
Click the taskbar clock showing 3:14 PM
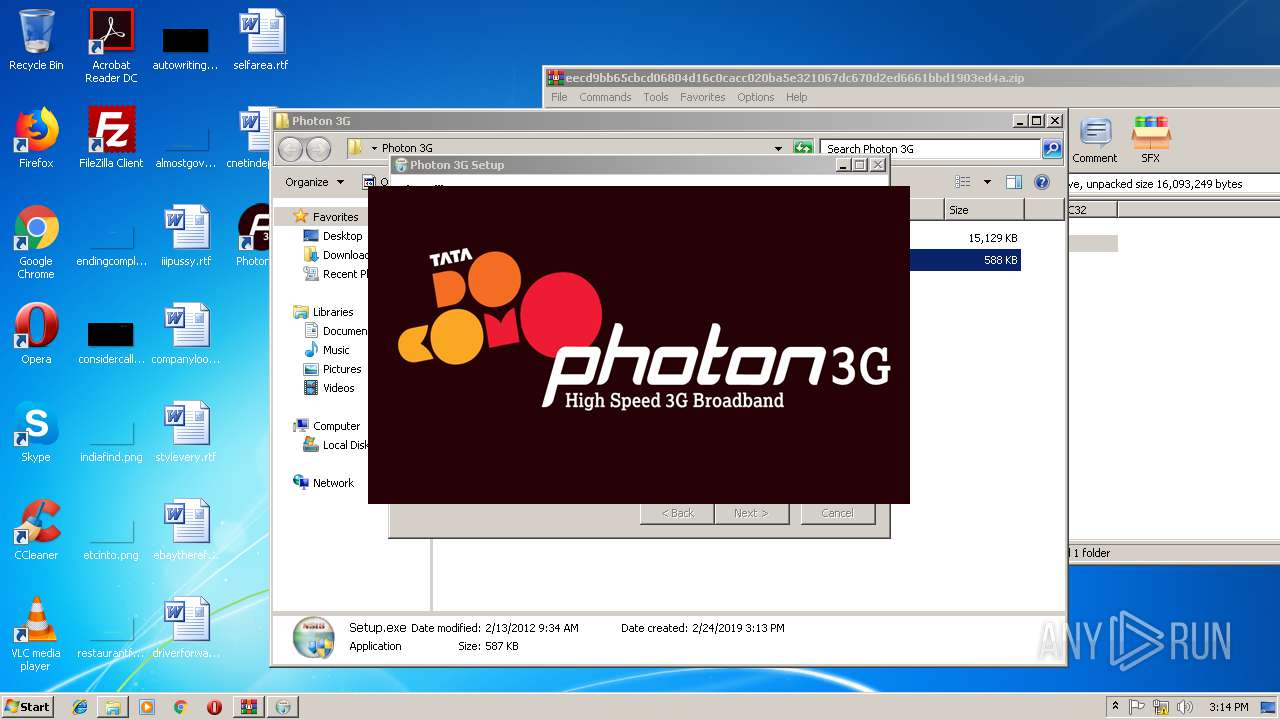[1228, 707]
